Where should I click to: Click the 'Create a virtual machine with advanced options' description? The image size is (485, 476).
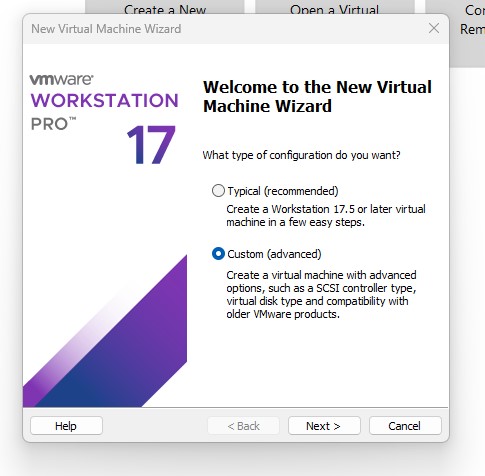(x=321, y=294)
